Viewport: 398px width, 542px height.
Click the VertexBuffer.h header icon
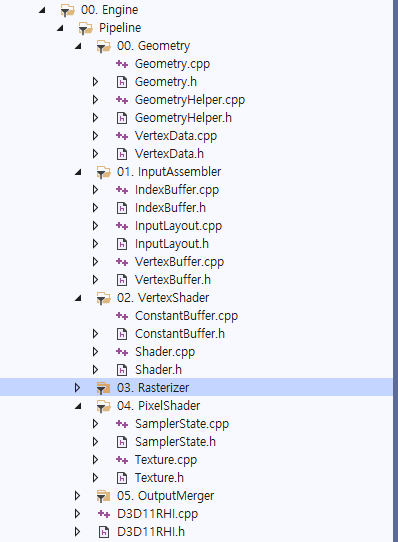tap(122, 280)
